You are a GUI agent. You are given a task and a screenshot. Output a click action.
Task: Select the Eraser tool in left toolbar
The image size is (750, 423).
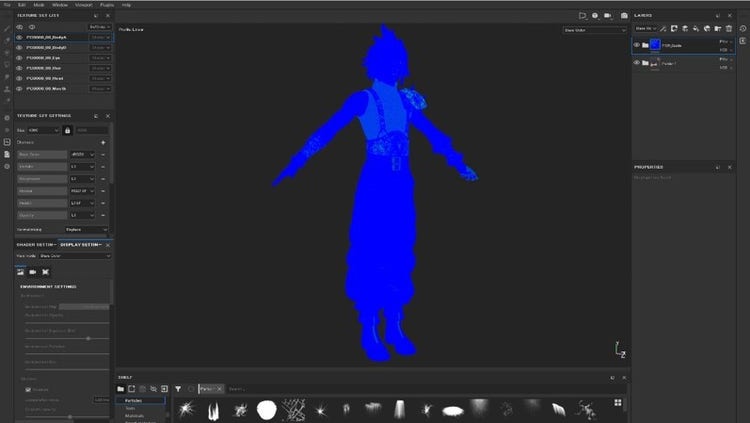pyautogui.click(x=7, y=41)
